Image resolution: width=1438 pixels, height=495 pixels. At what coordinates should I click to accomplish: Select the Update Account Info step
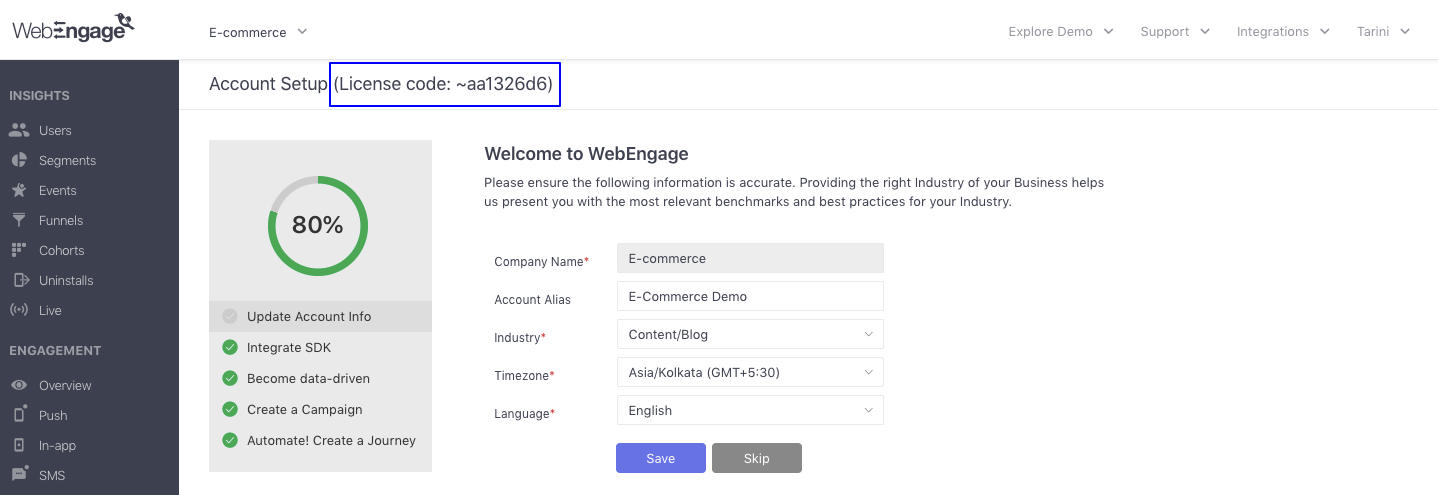320,316
